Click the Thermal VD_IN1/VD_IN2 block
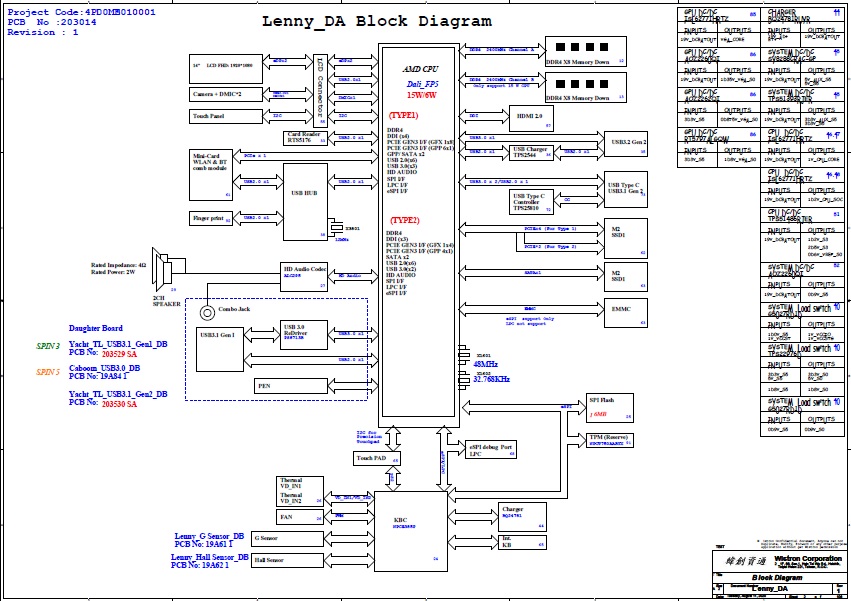The image size is (851, 601). click(300, 491)
